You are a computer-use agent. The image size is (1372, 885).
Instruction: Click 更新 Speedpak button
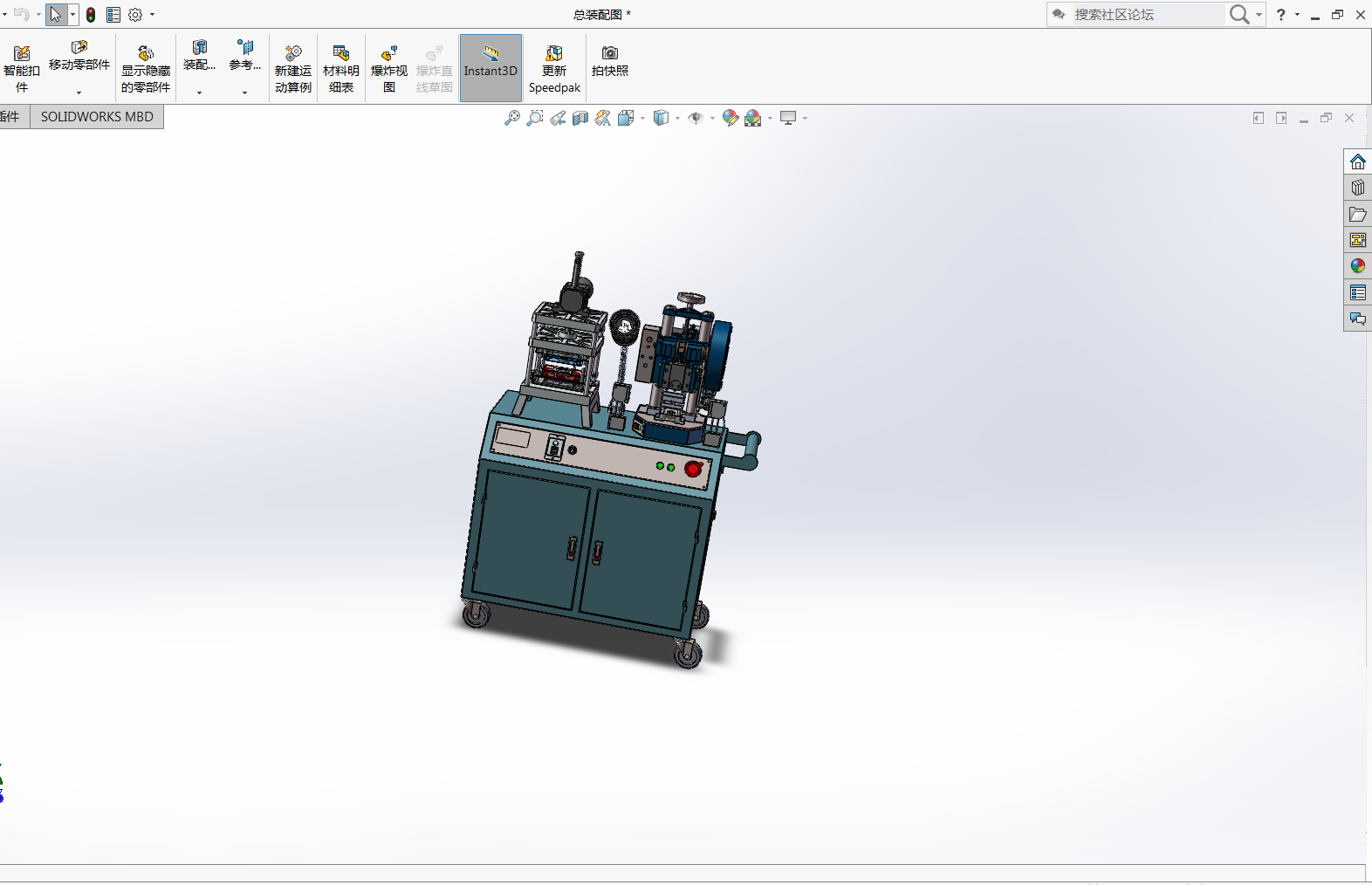(x=554, y=68)
